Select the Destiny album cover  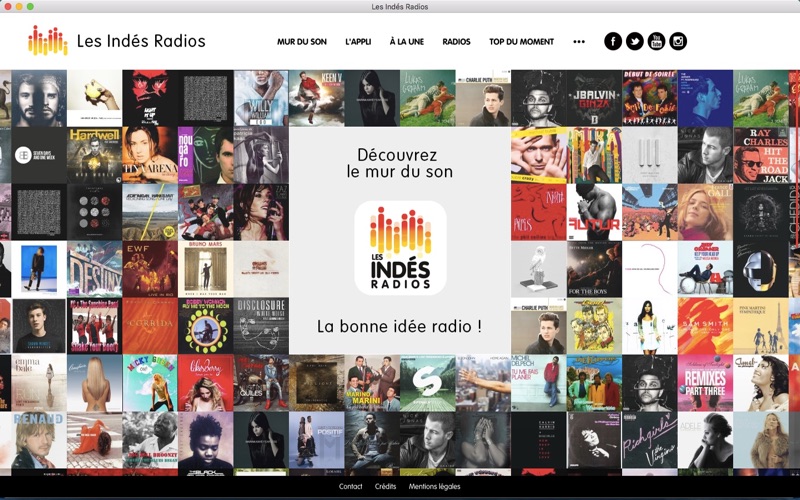point(94,269)
